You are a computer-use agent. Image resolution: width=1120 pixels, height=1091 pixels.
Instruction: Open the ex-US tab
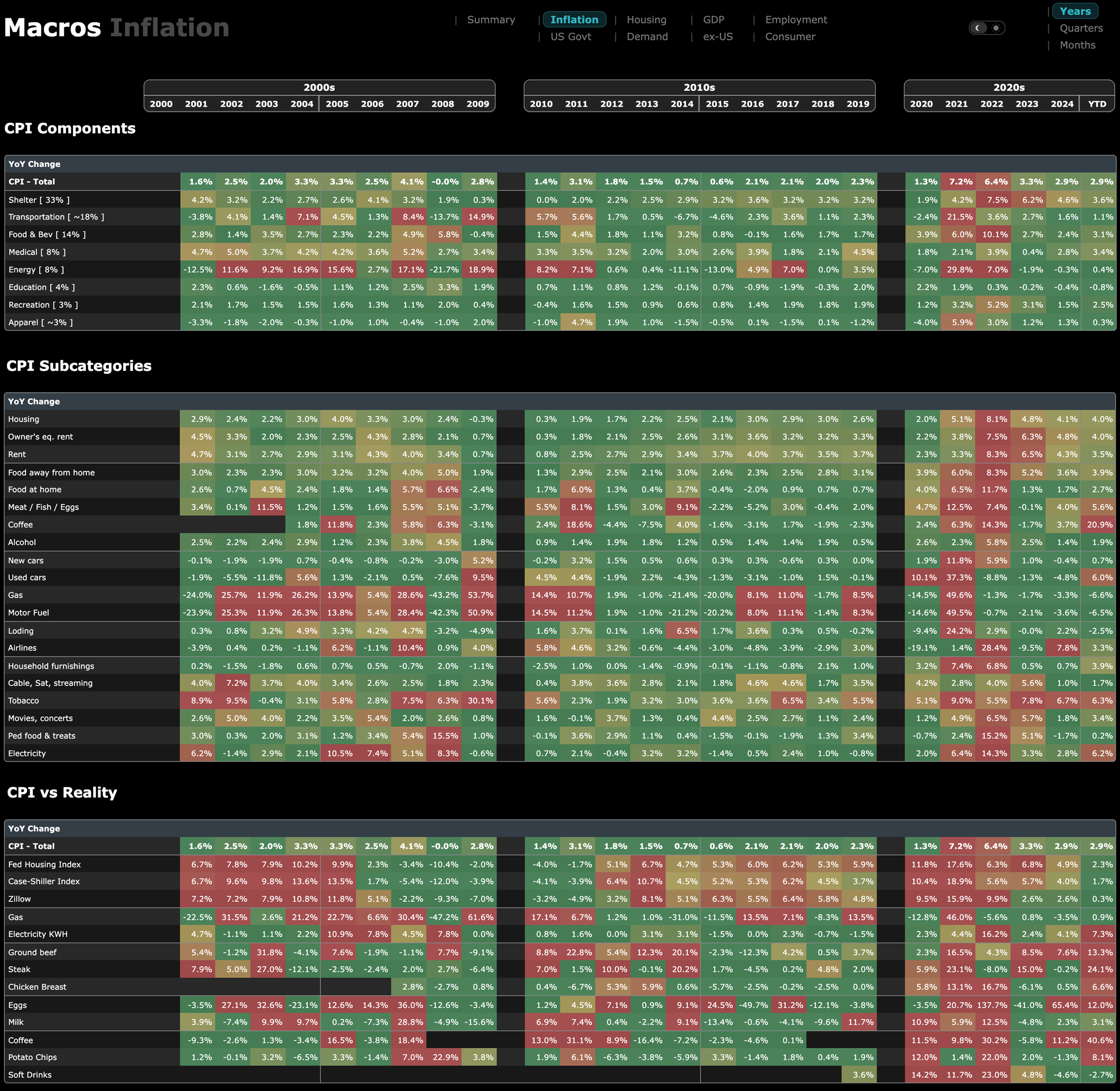click(718, 36)
